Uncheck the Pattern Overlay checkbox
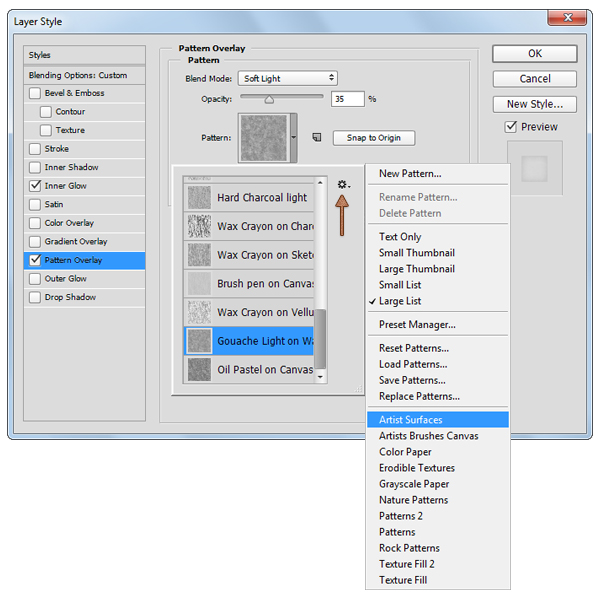This screenshot has height=600, width=600. (x=35, y=260)
